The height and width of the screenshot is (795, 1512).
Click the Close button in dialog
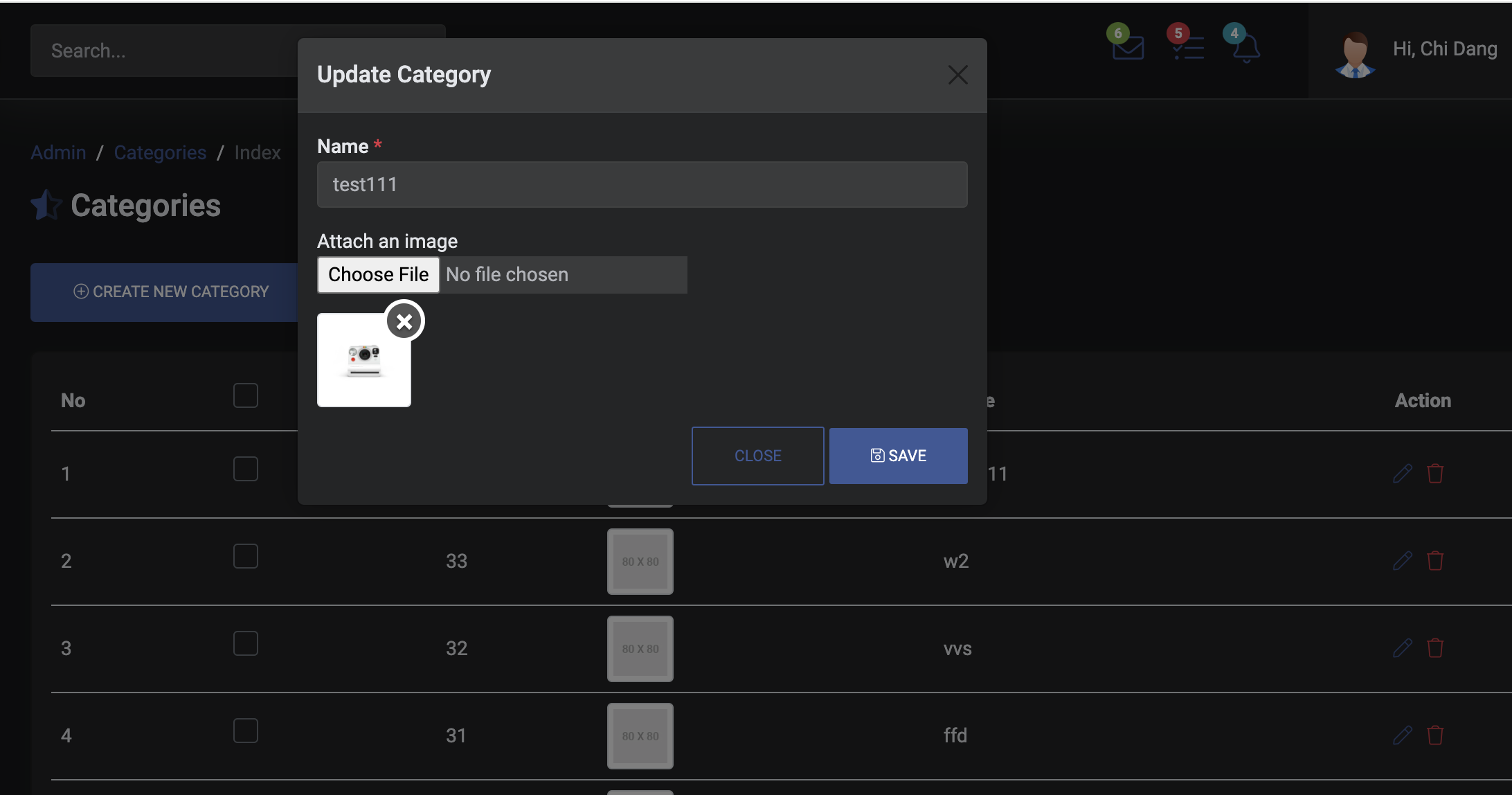(757, 456)
